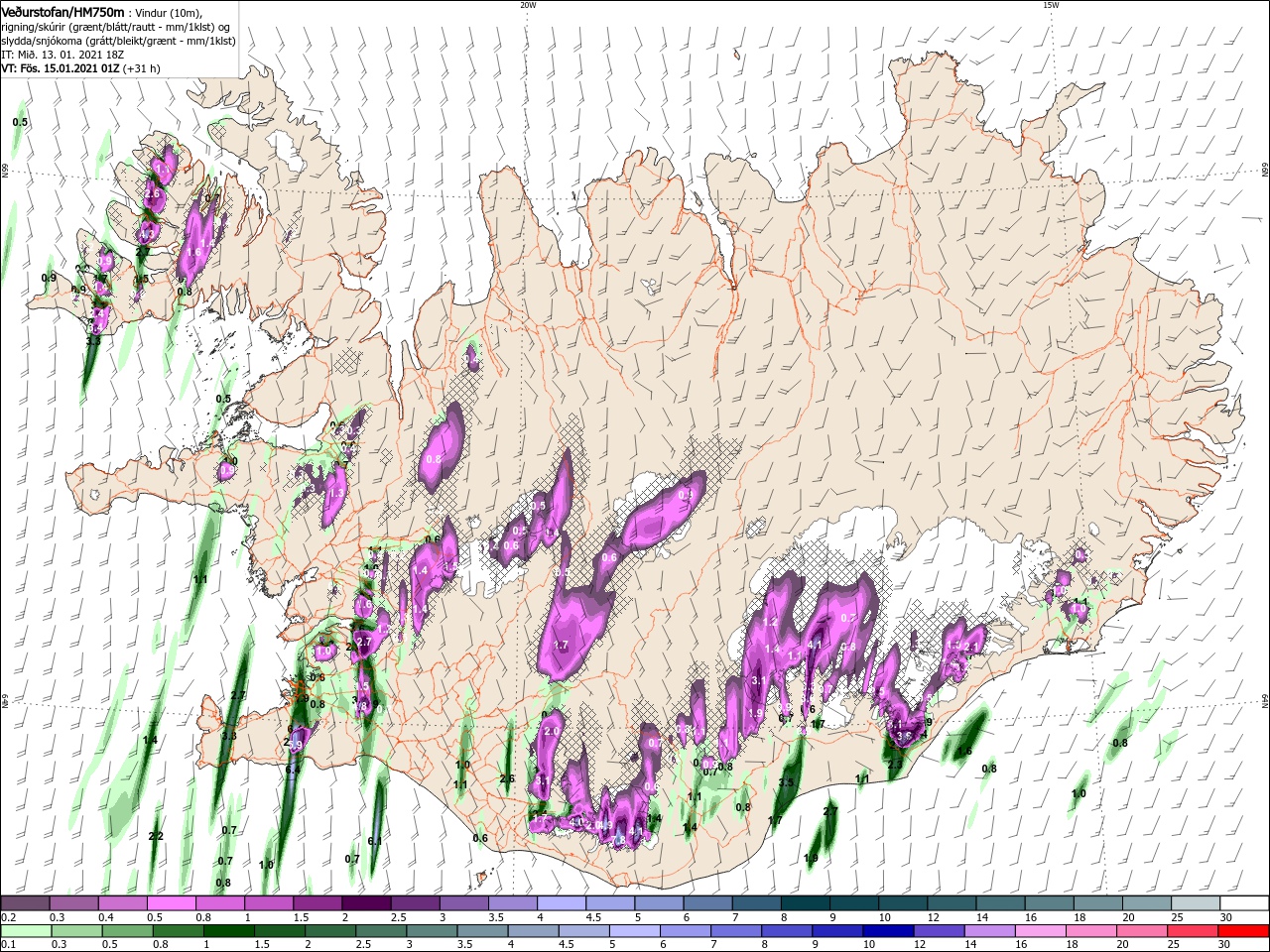Click pale green lower legend swatch labelled 0.1
Image resolution: width=1270 pixels, height=952 pixels.
(x=27, y=931)
